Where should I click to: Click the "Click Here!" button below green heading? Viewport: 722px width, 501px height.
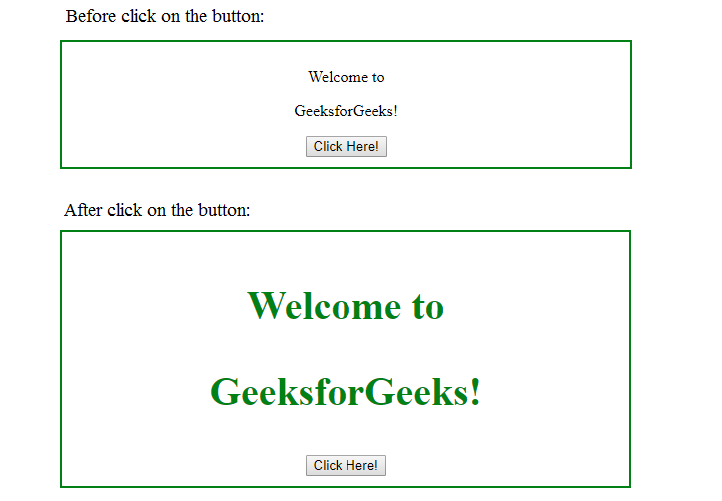click(x=346, y=466)
